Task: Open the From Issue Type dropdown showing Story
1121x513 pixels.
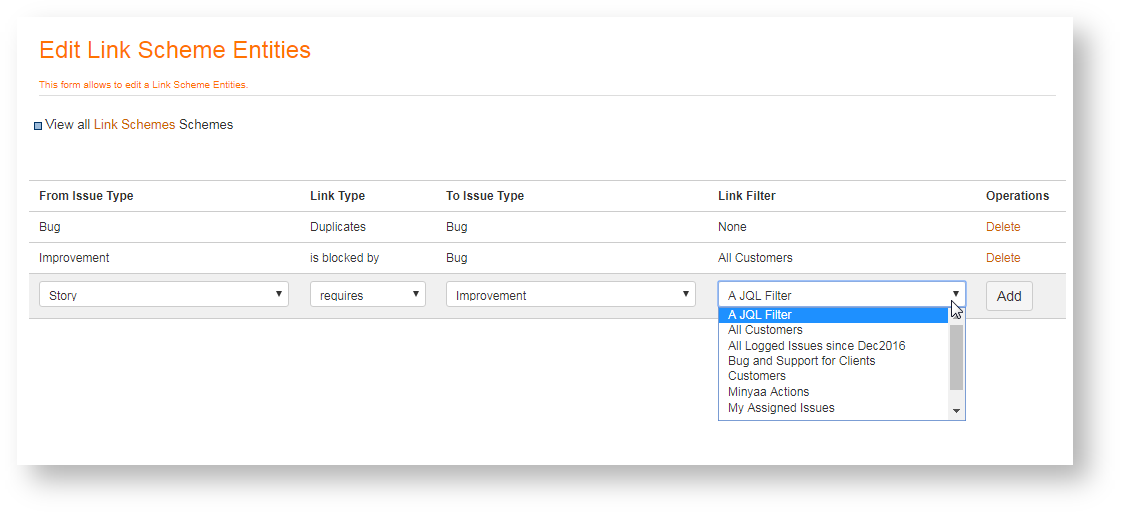Action: [x=164, y=295]
